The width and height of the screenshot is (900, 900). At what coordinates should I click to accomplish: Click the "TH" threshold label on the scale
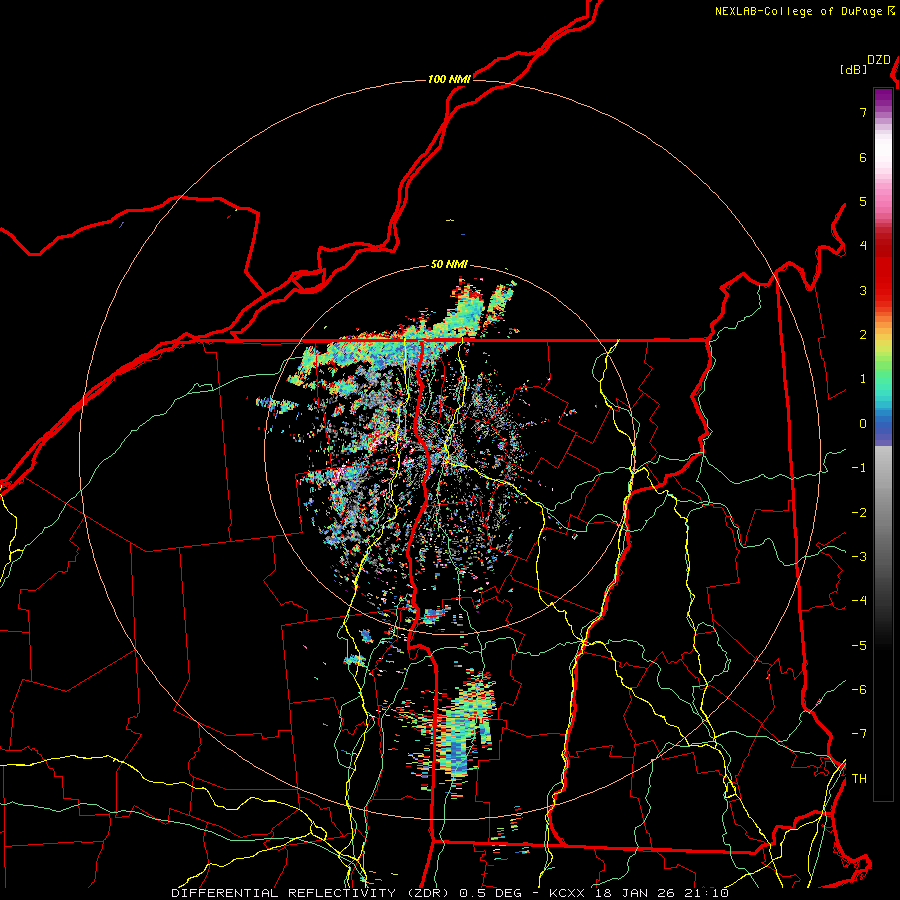pyautogui.click(x=859, y=779)
